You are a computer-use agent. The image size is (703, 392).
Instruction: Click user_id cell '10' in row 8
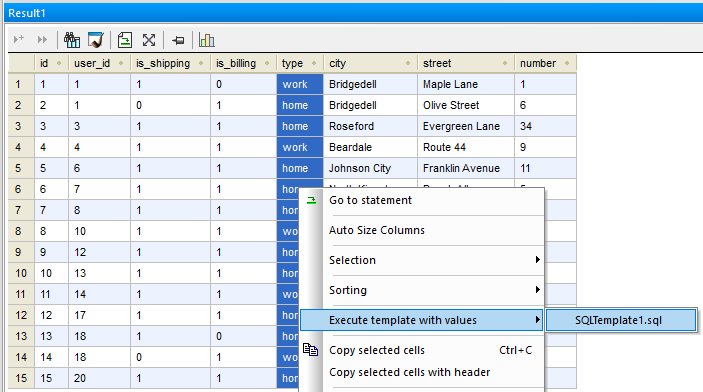[100, 231]
